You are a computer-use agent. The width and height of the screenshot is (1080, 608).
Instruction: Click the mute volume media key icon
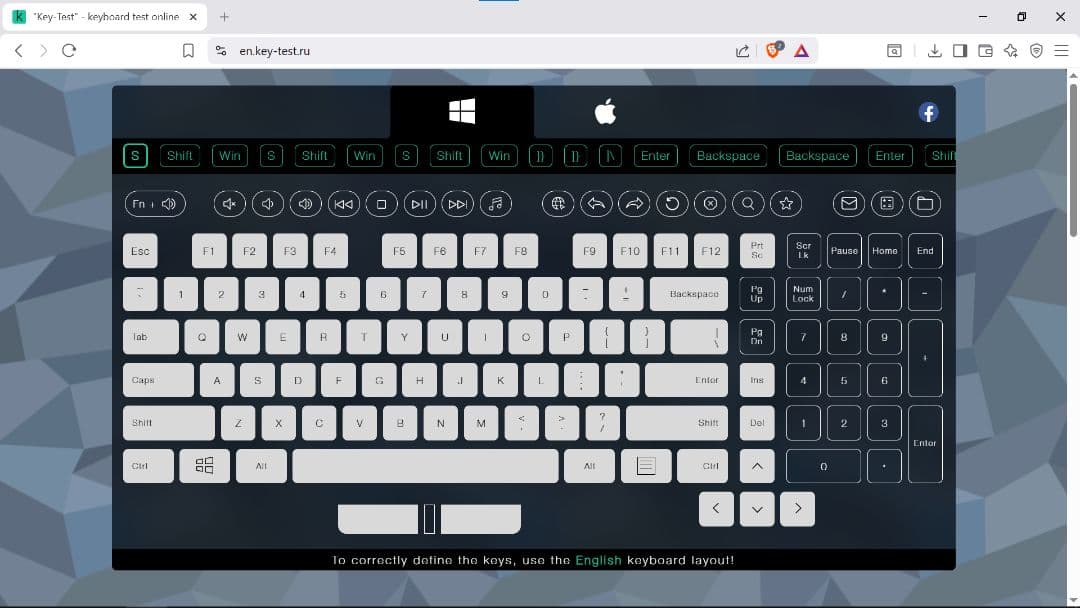tap(230, 204)
